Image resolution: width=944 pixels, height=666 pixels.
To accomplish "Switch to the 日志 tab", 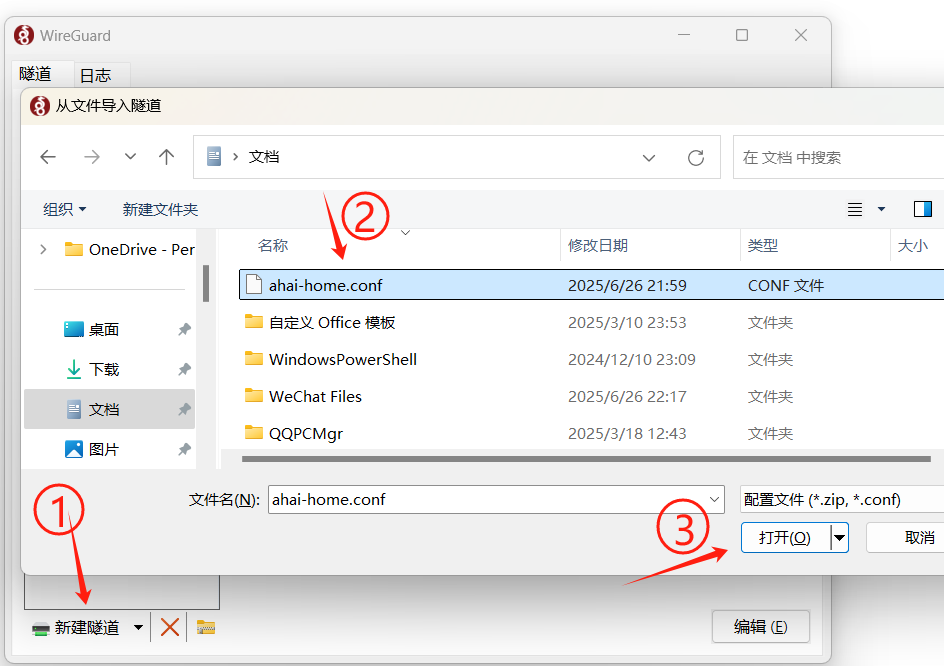I will coord(95,75).
